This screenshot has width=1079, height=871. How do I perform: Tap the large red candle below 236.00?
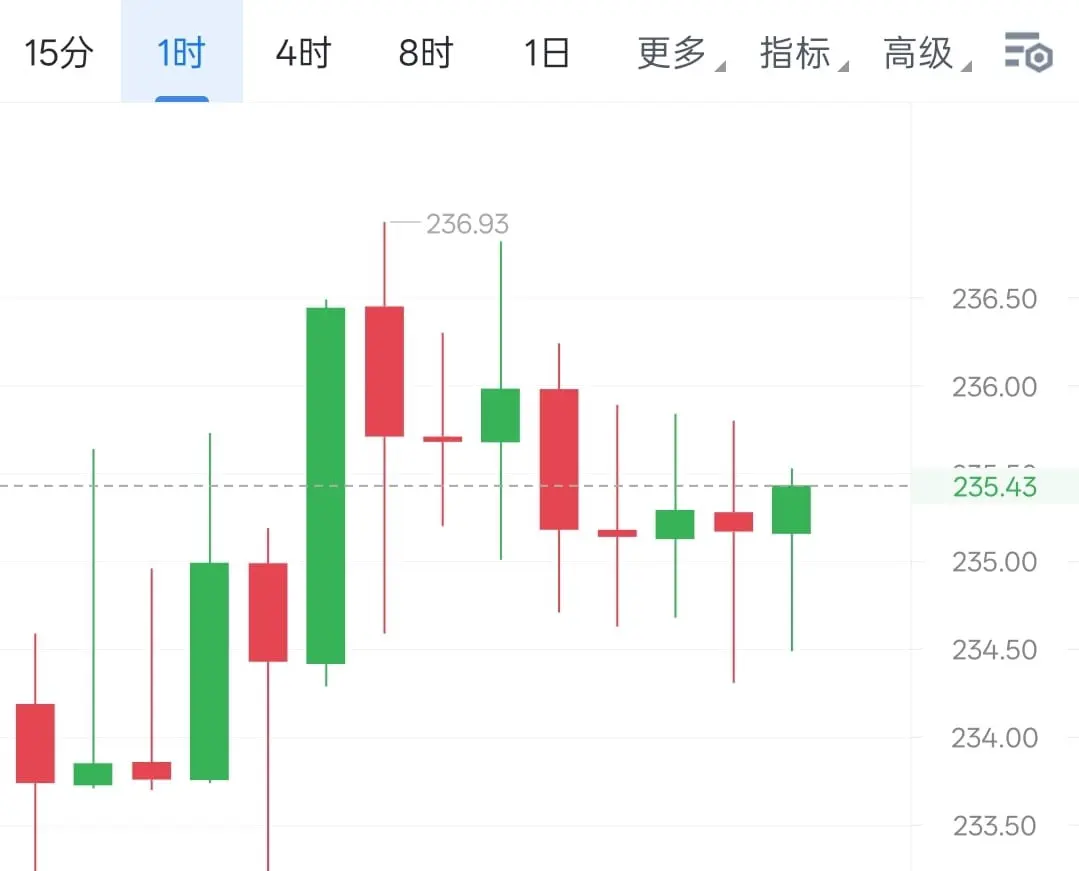[559, 460]
